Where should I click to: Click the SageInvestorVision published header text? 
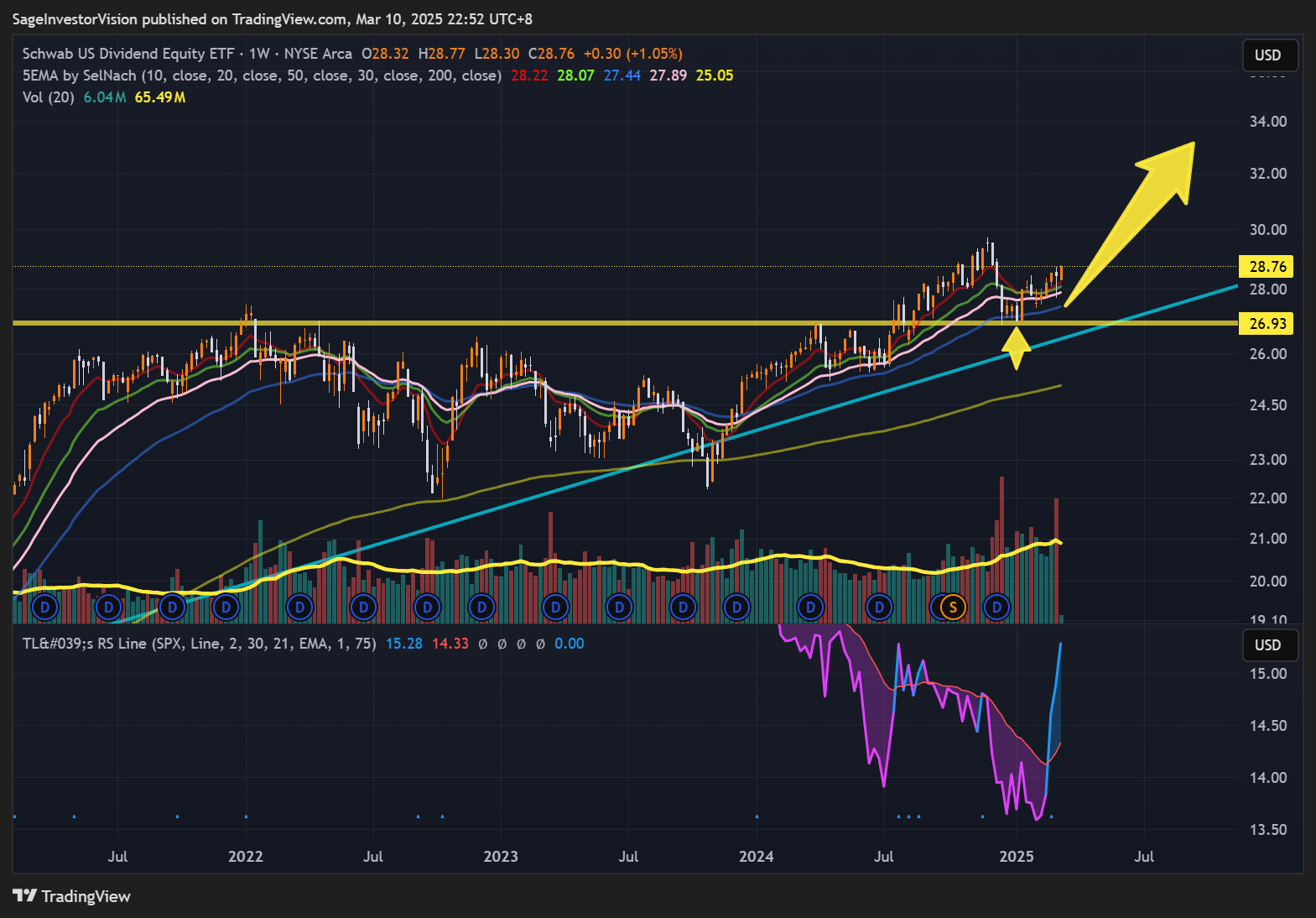(x=273, y=18)
